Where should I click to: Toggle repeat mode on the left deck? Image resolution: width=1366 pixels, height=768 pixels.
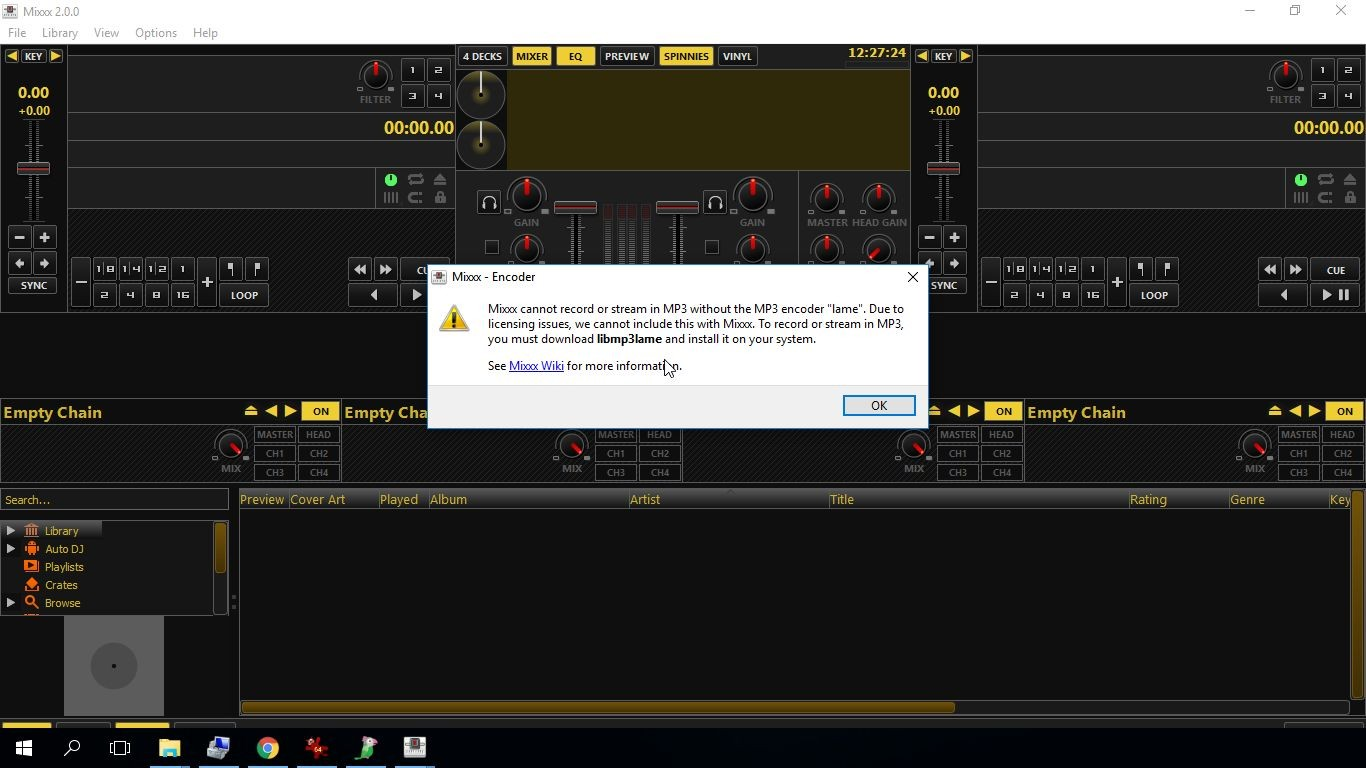(415, 180)
